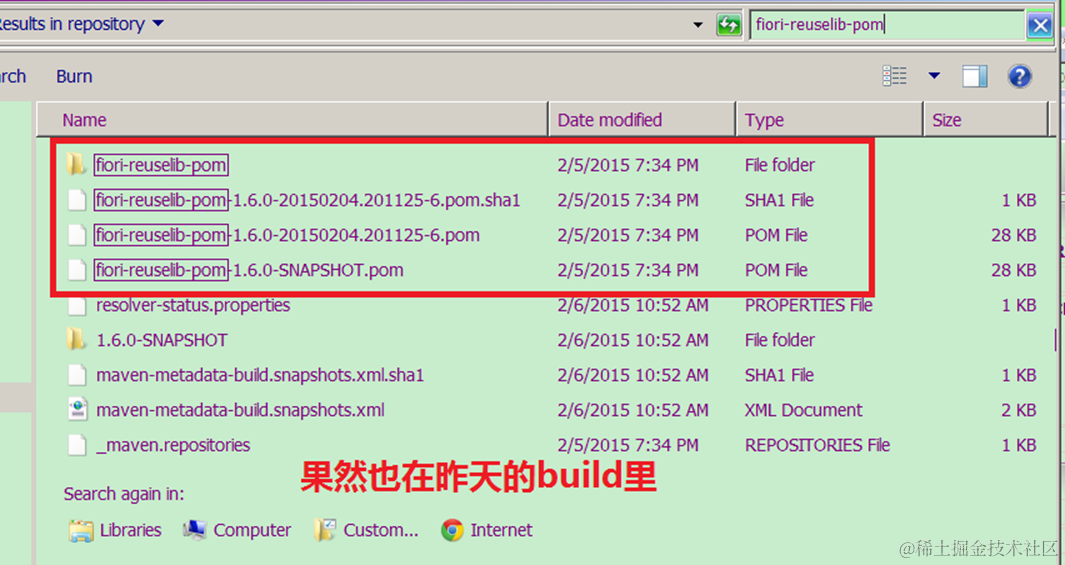This screenshot has width=1065, height=565.
Task: Select resolver-status.properties file icon
Action: tap(77, 306)
